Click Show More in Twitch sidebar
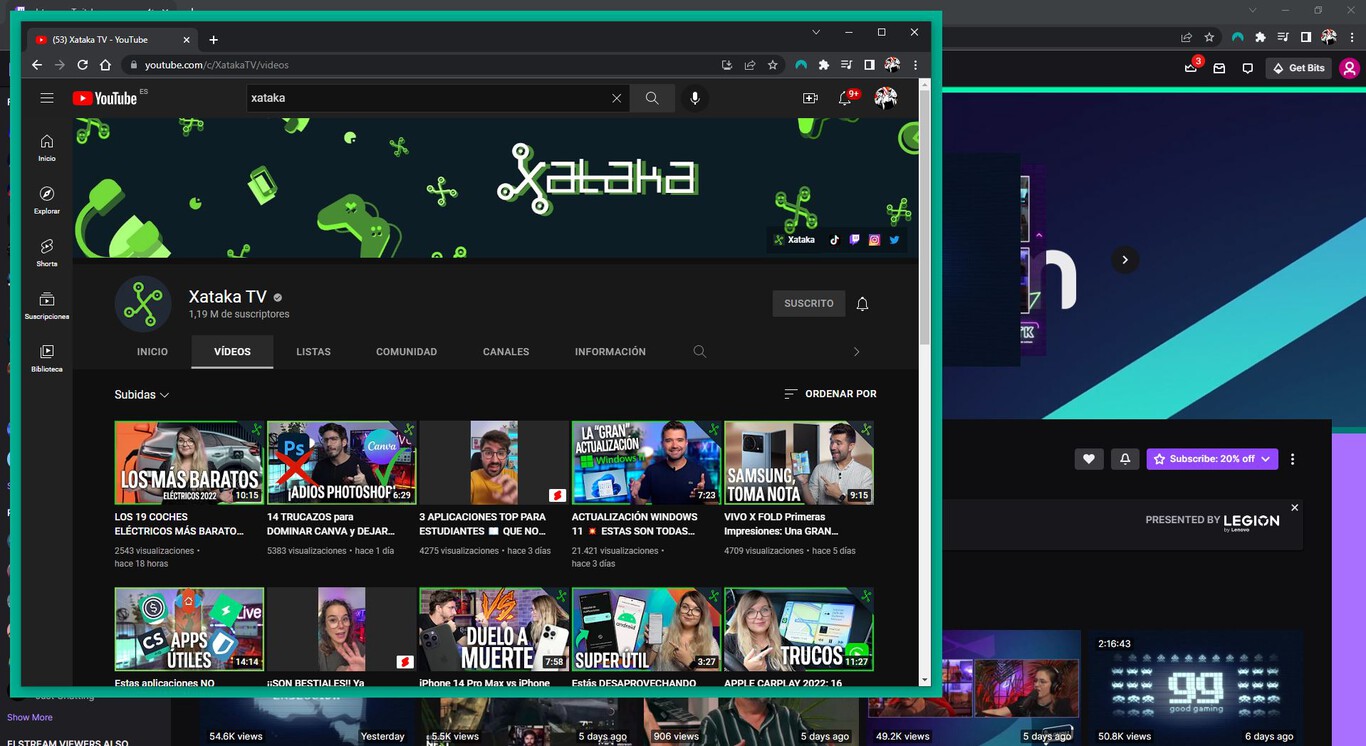 coord(30,717)
